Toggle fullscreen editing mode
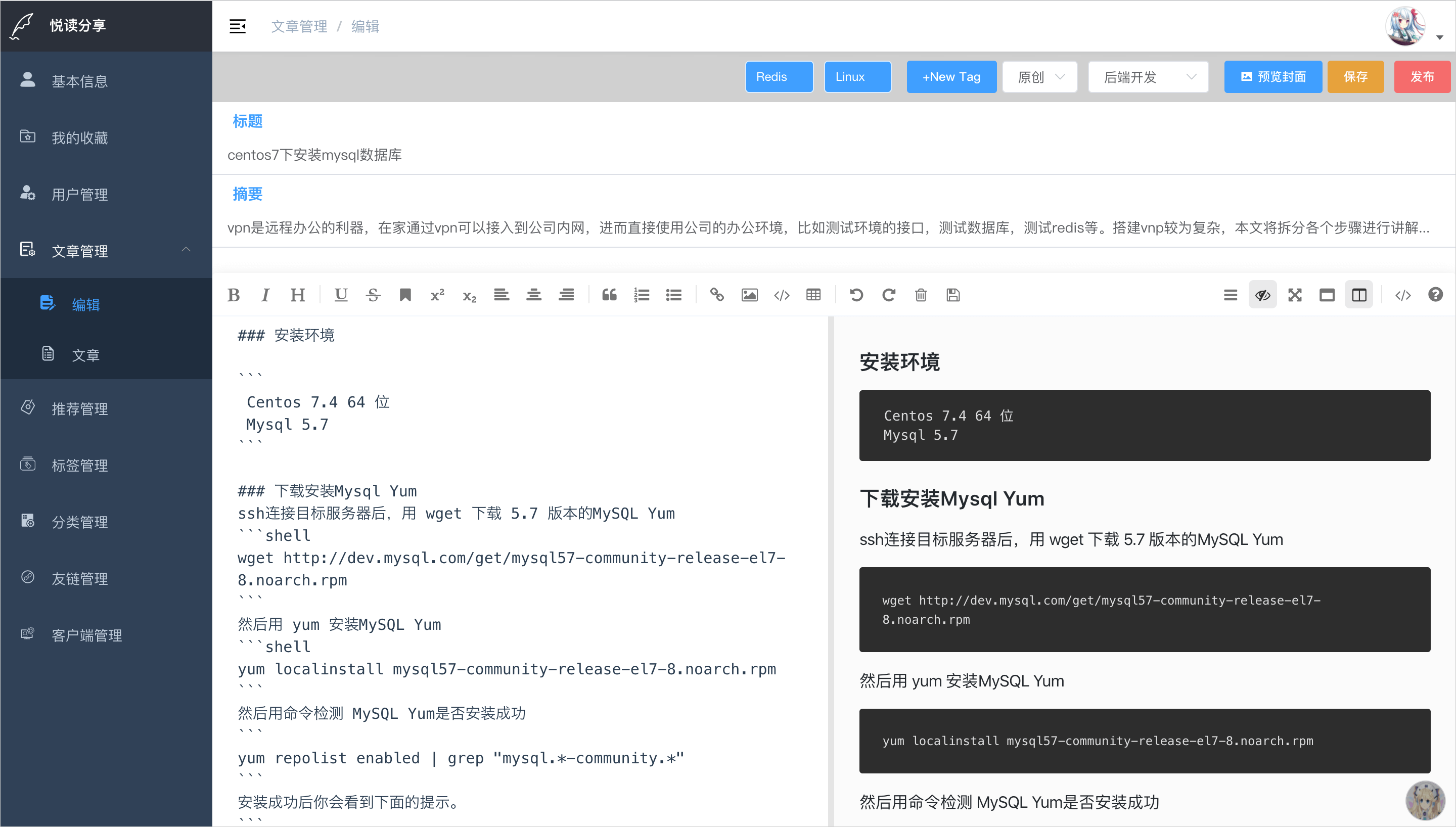The image size is (1456, 827). 1295,295
